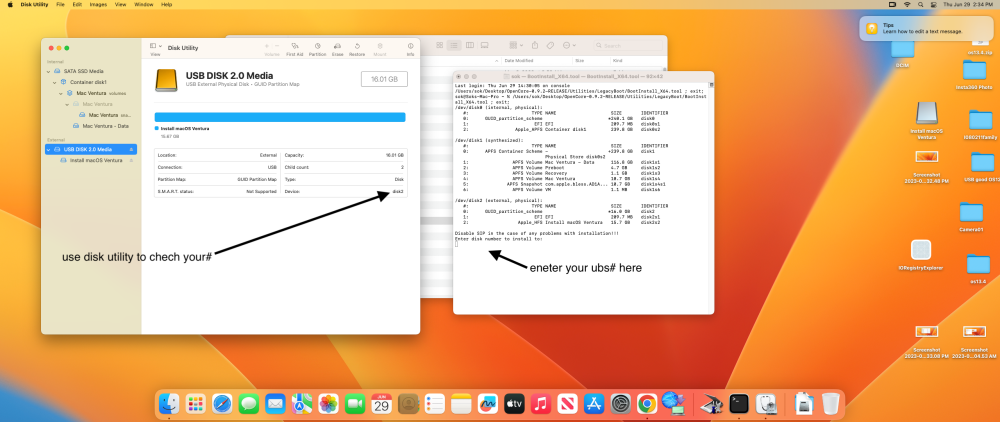Open the Window menu

143,4
